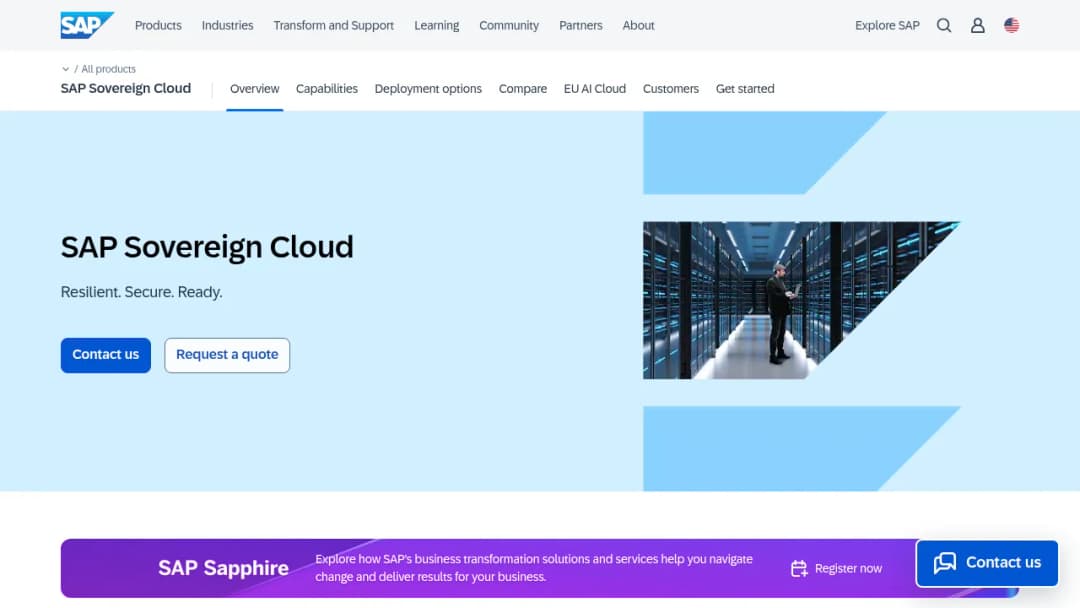This screenshot has width=1080, height=608.
Task: Click the chat bubble icon in floating Contact us
Action: pyautogui.click(x=944, y=563)
